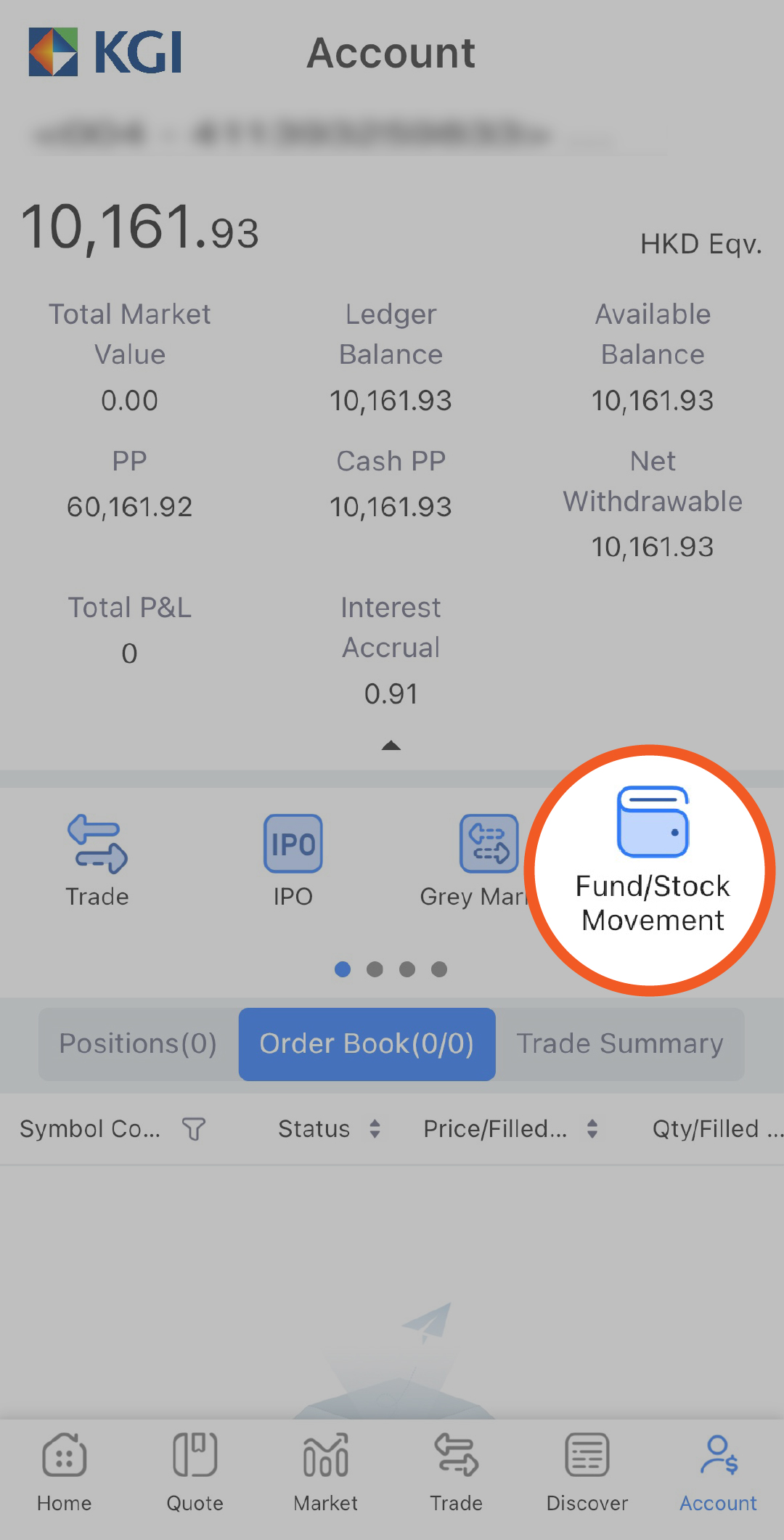Collapse account details with up arrow
The height and width of the screenshot is (1540, 784).
click(x=391, y=746)
